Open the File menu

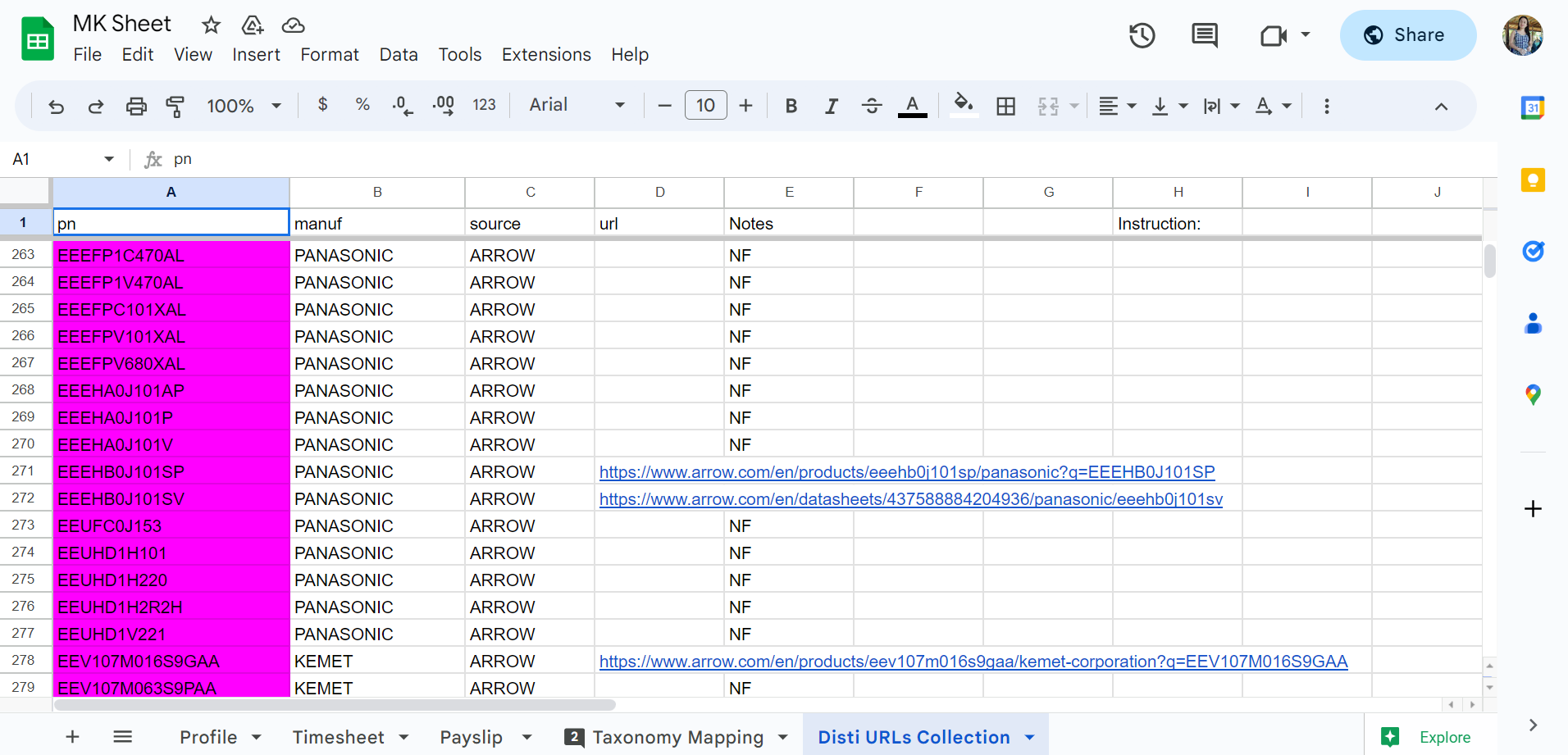[x=87, y=54]
